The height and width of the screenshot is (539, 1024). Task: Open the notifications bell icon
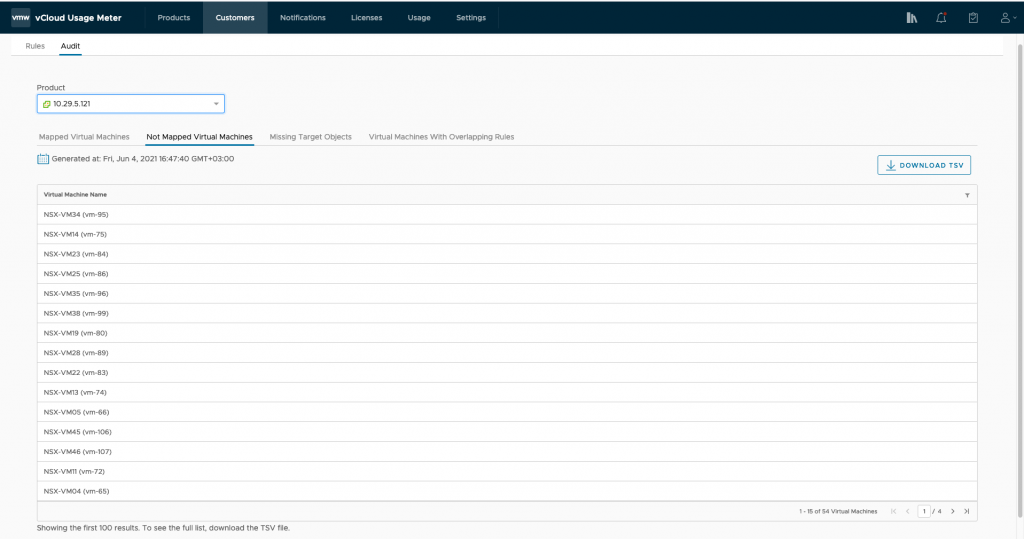tap(941, 18)
